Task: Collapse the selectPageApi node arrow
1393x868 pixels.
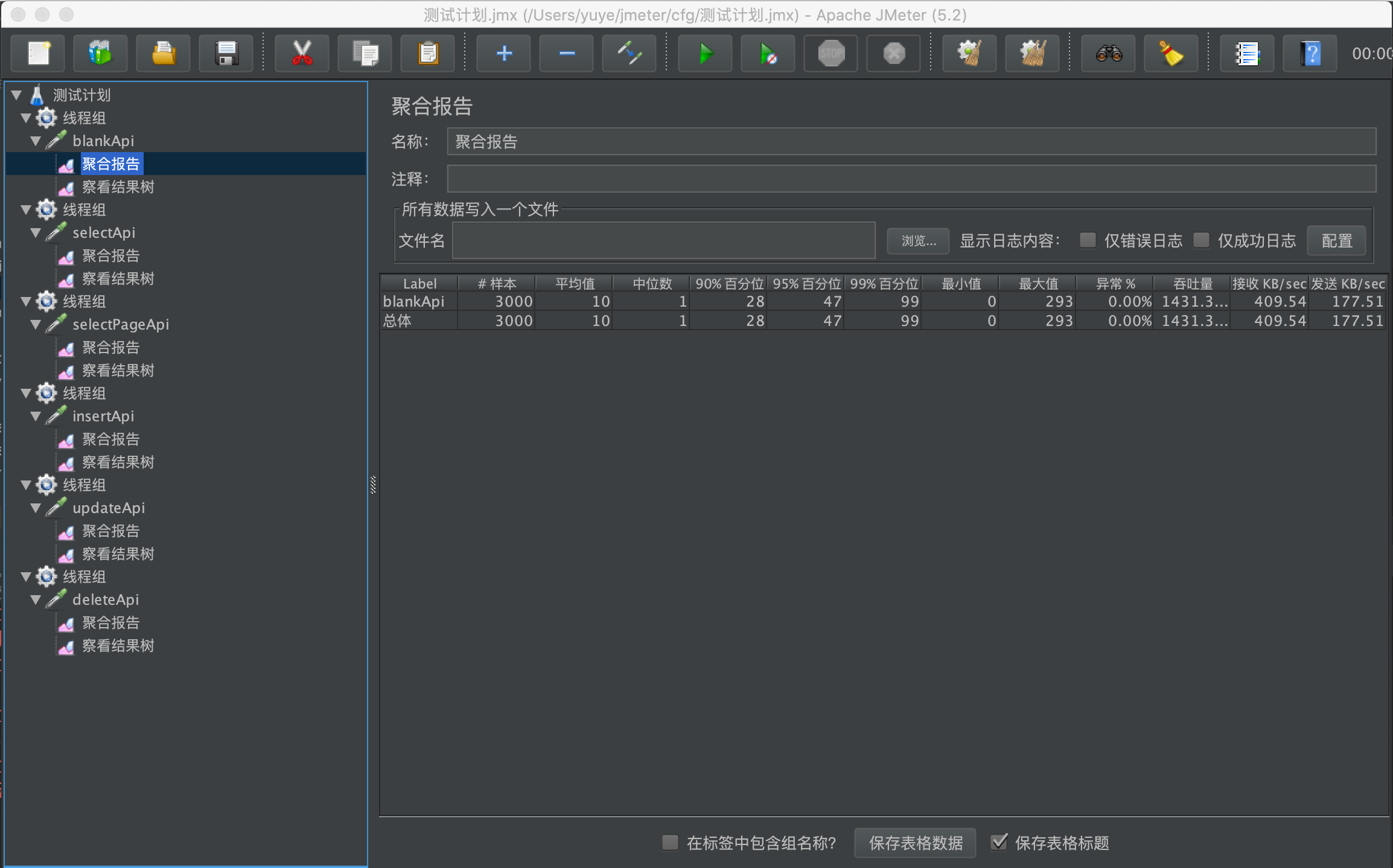Action: [x=36, y=324]
